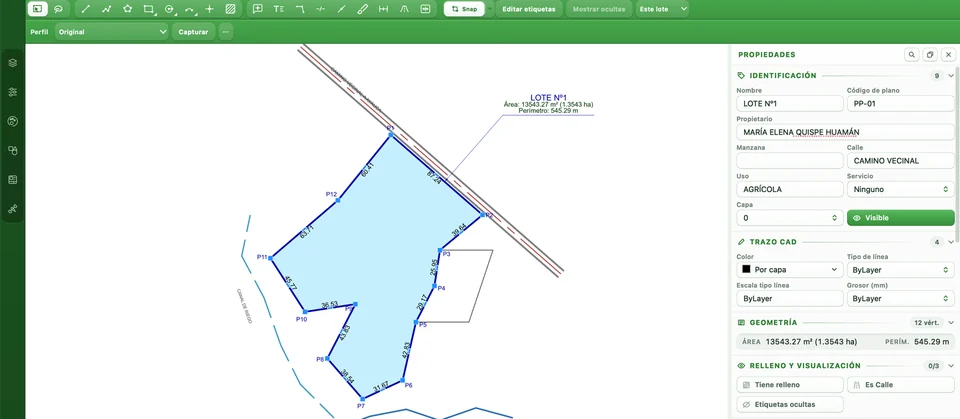
Task: Toggle Tiene relleno option
Action: (x=789, y=385)
